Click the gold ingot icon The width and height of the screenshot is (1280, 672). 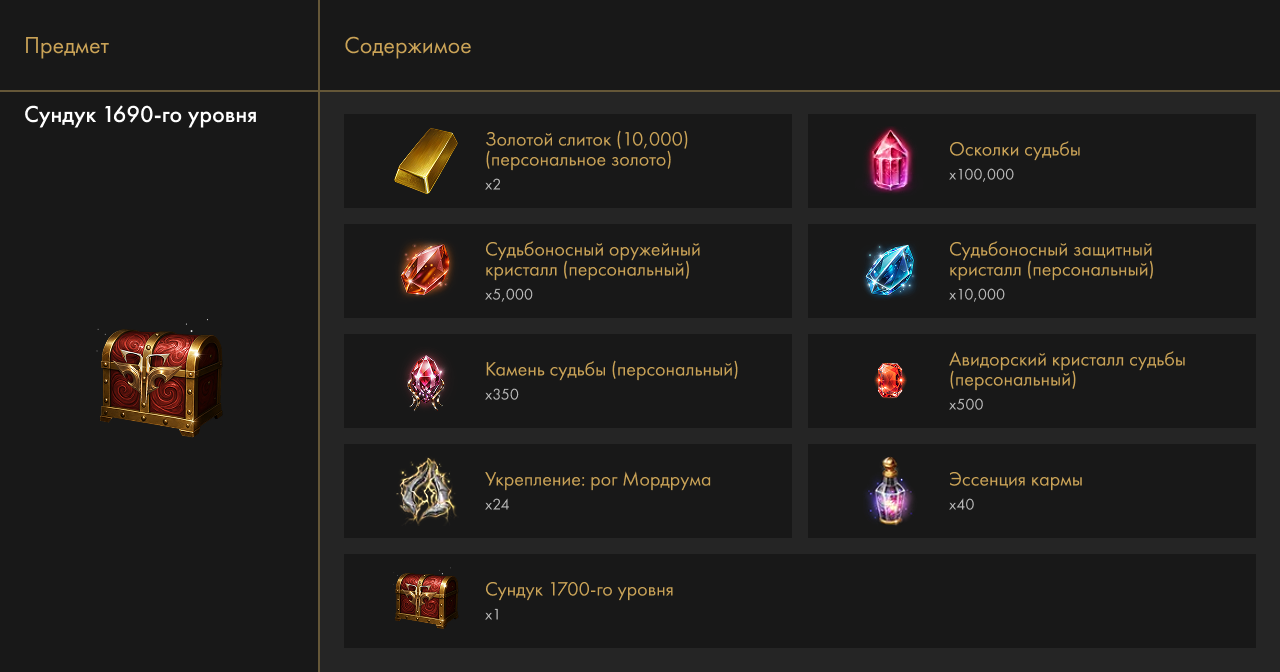426,161
